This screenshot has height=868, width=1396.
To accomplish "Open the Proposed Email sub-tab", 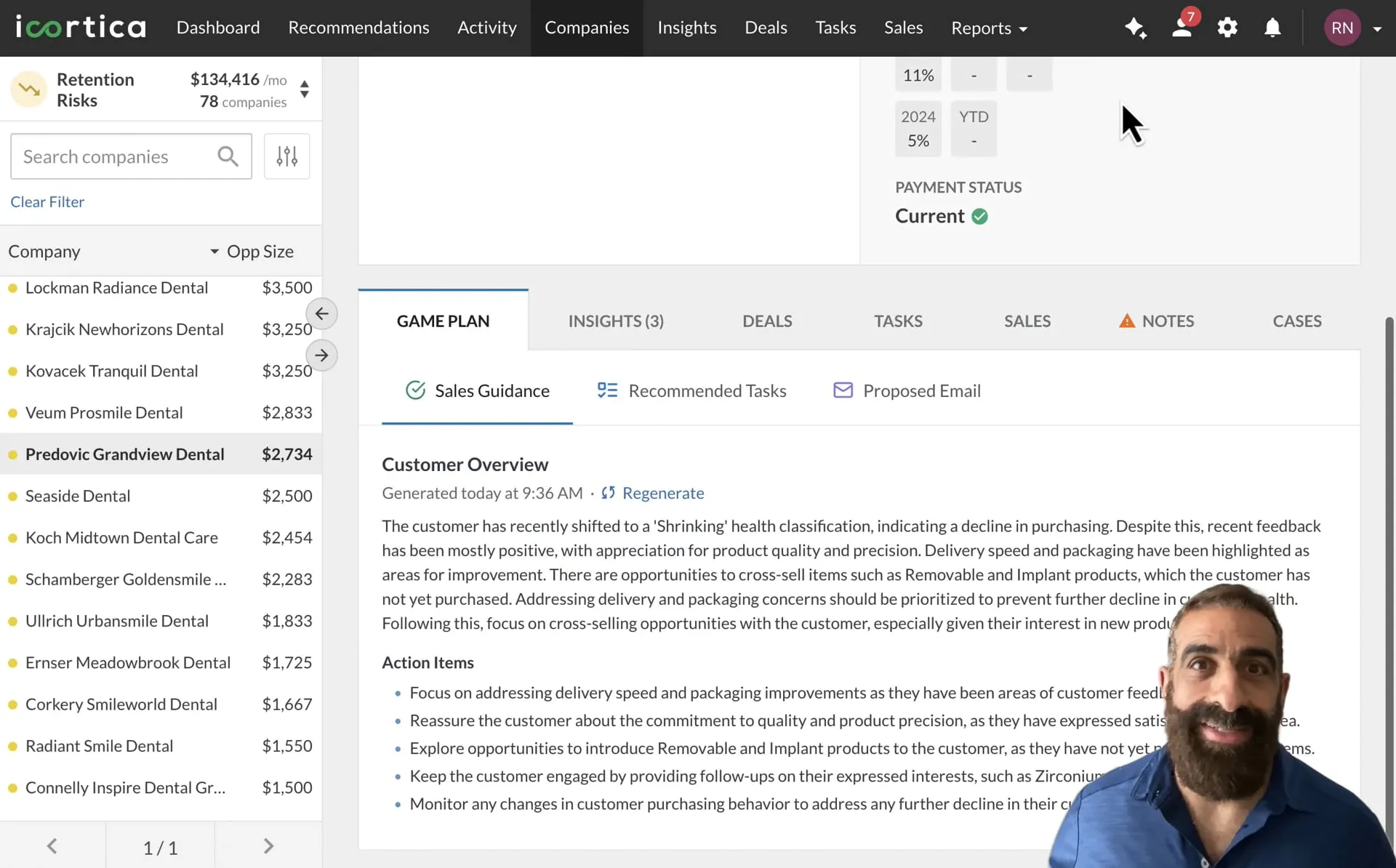I will [x=907, y=390].
